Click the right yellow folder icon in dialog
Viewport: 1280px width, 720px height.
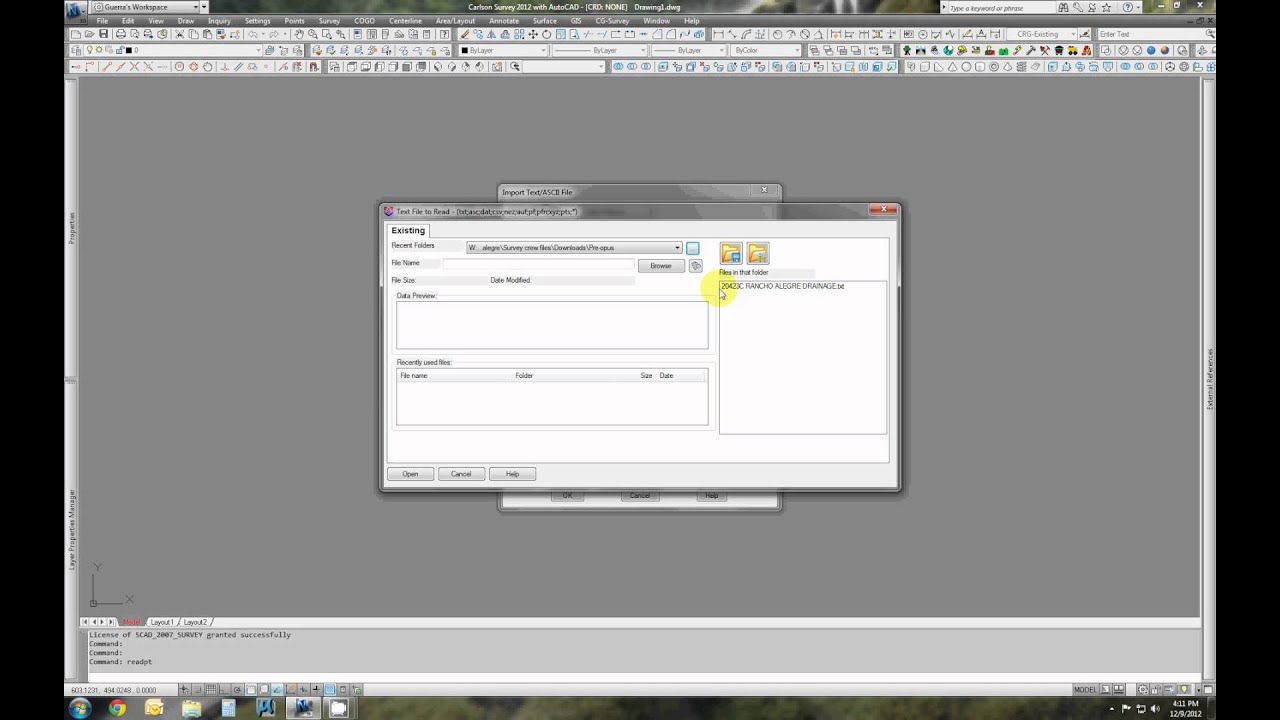pyautogui.click(x=757, y=253)
